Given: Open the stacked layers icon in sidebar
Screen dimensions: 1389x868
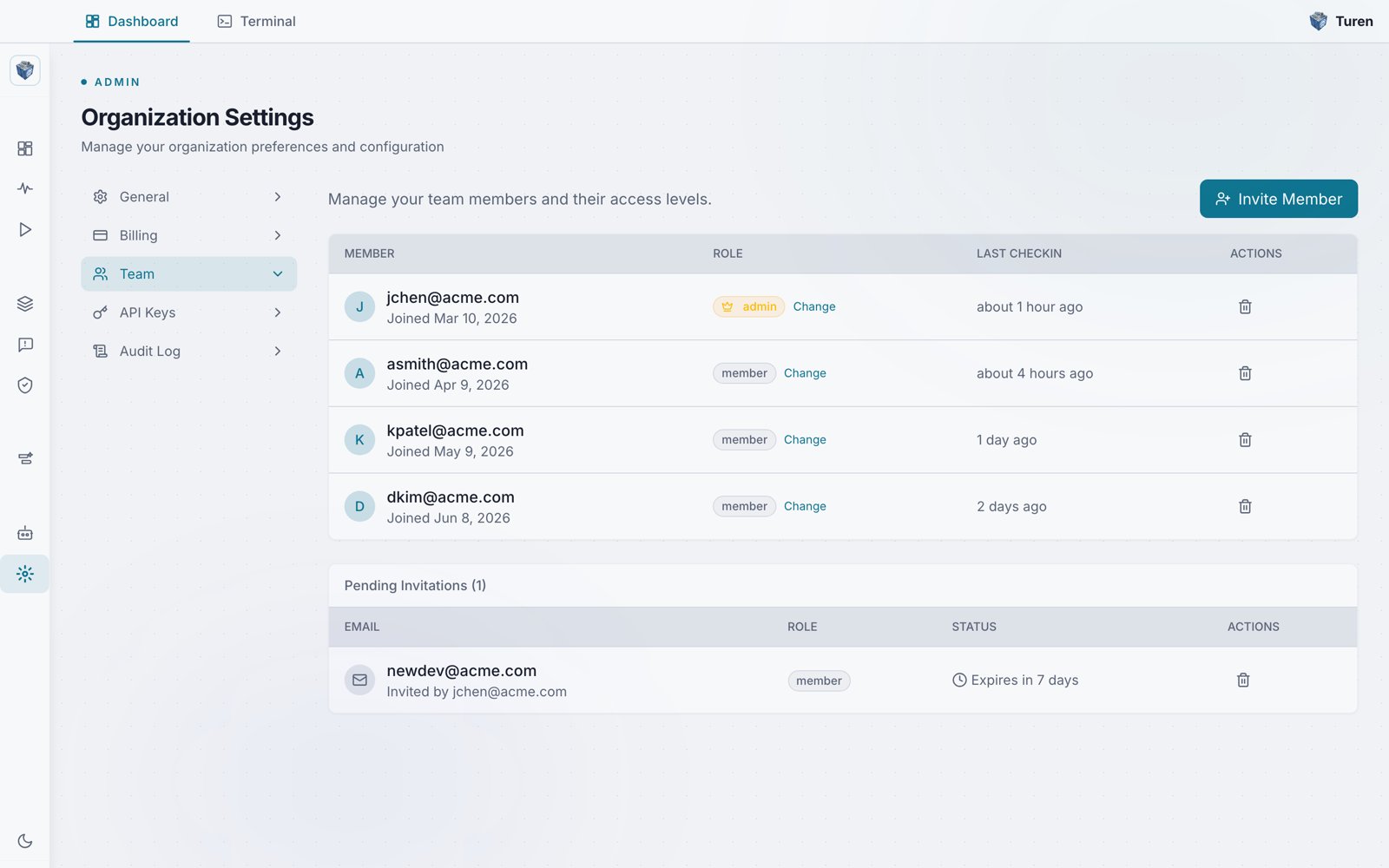Looking at the screenshot, I should 25,304.
